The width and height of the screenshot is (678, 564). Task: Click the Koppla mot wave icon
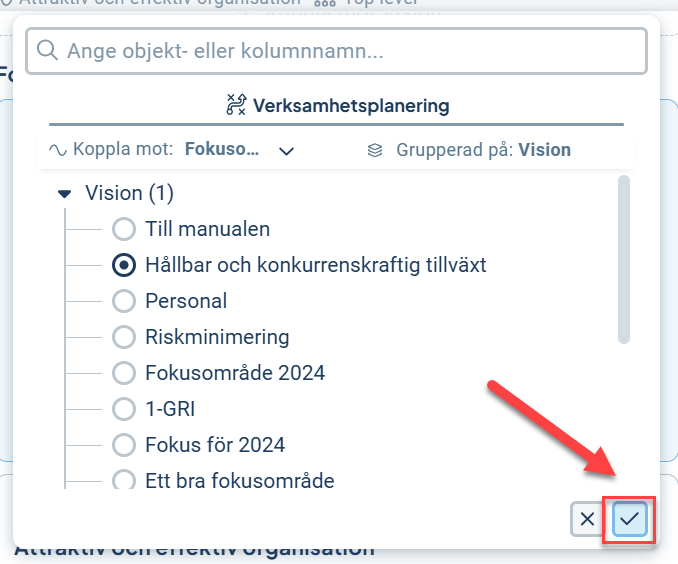point(57,150)
